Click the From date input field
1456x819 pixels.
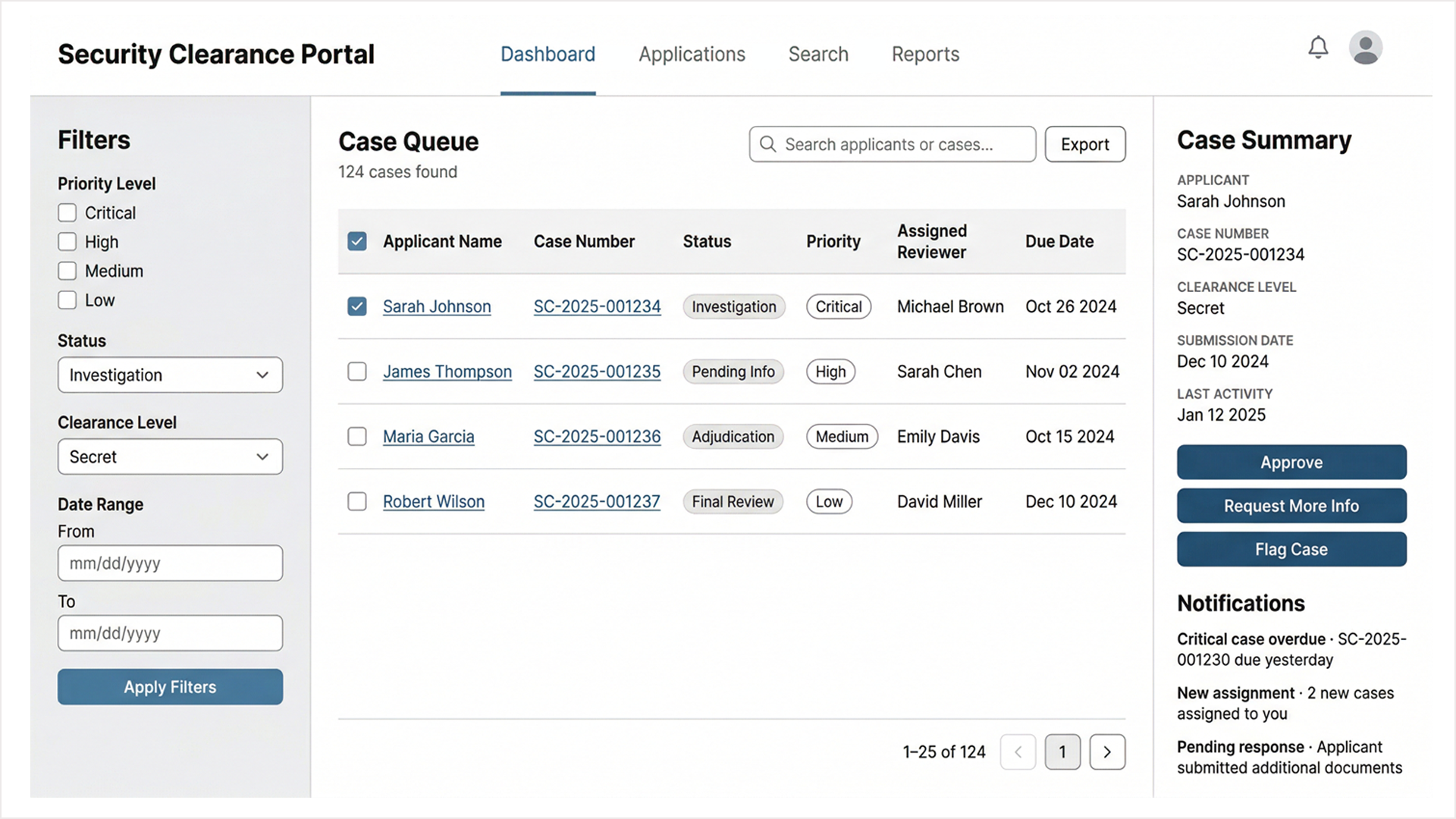click(170, 563)
